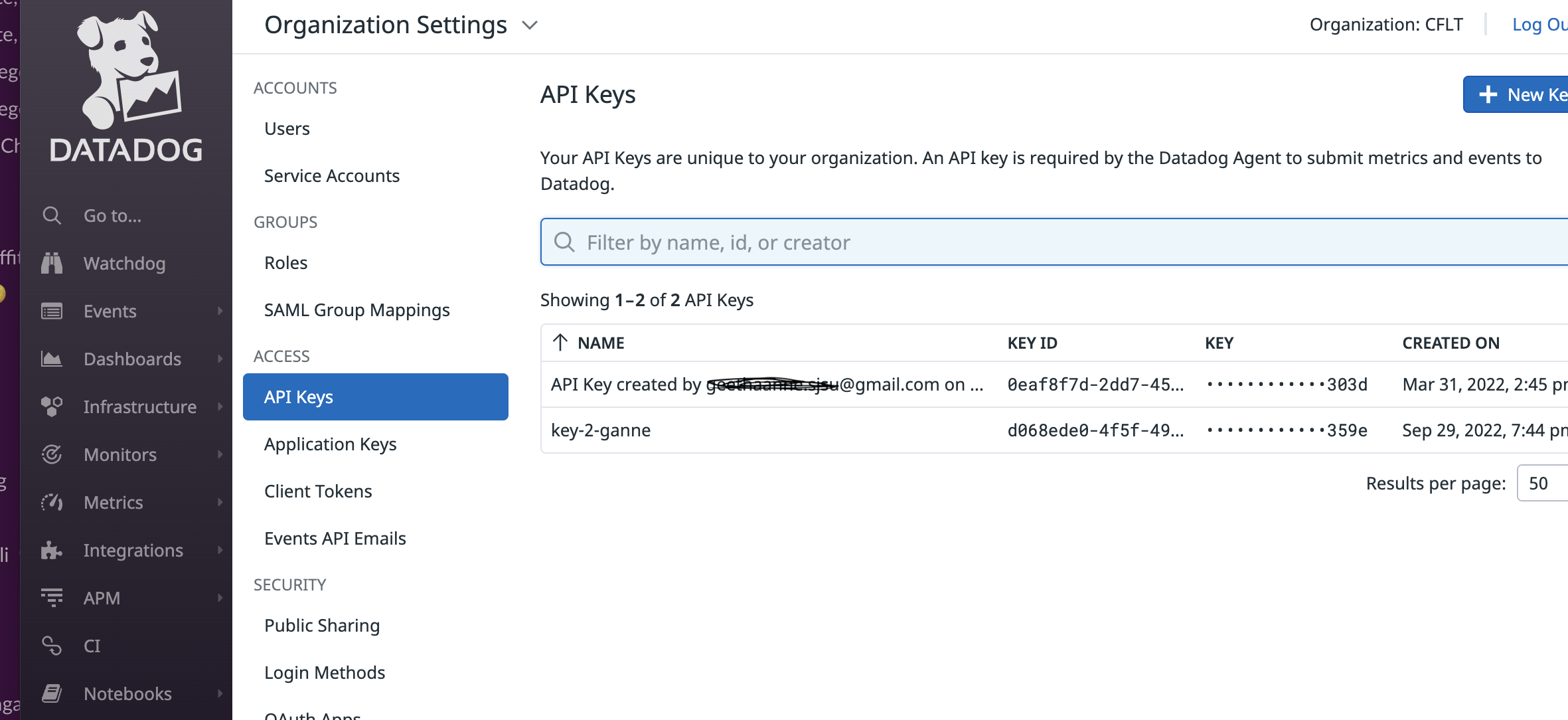Click key ID 0eaf8f7d-2dd7-45...

[x=1095, y=384]
